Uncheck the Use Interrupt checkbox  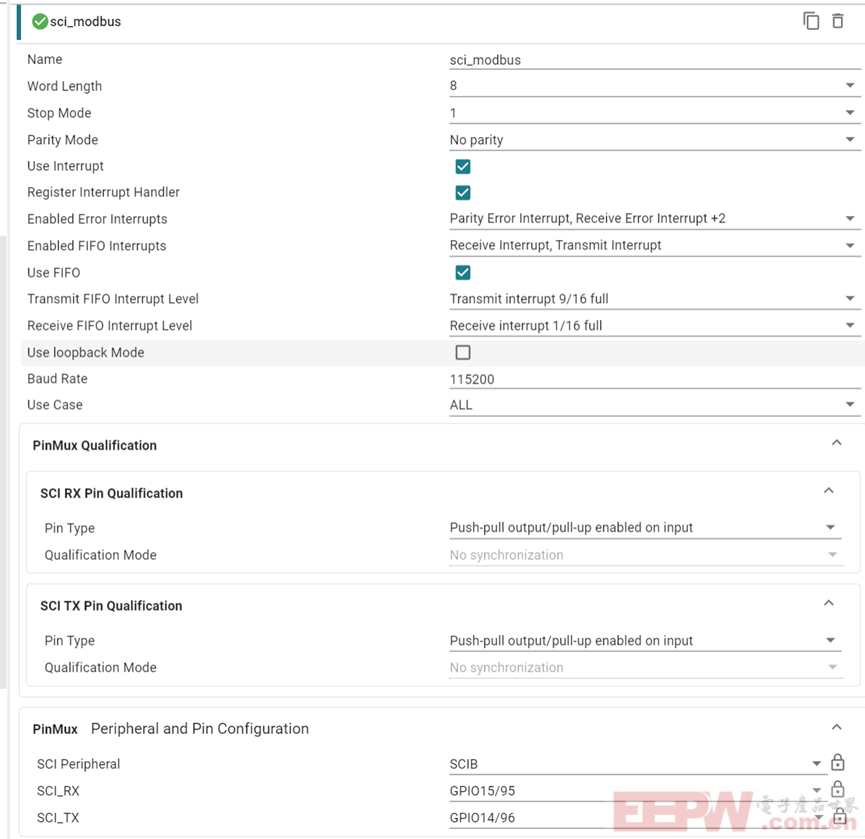(463, 167)
